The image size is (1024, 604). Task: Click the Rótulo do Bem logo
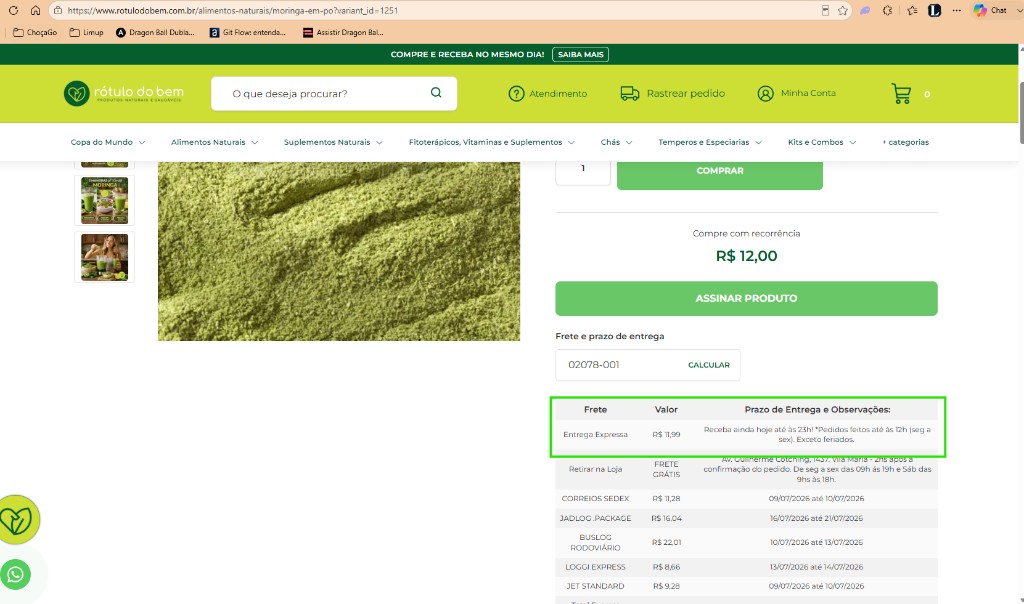click(x=123, y=93)
